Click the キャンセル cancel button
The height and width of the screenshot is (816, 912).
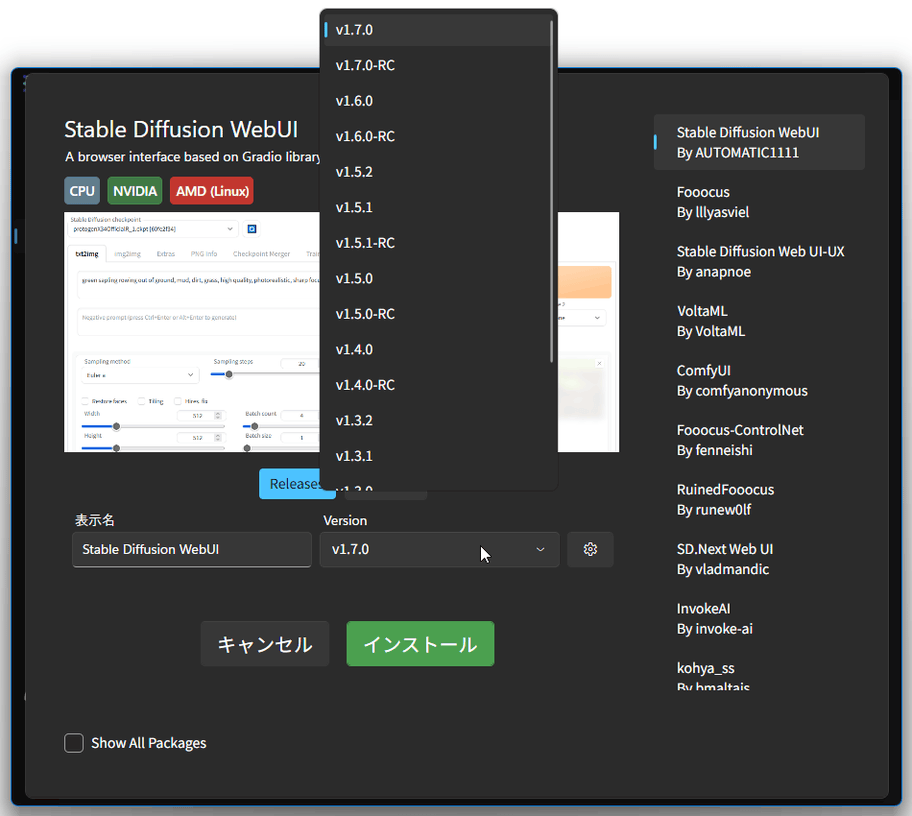[x=265, y=644]
